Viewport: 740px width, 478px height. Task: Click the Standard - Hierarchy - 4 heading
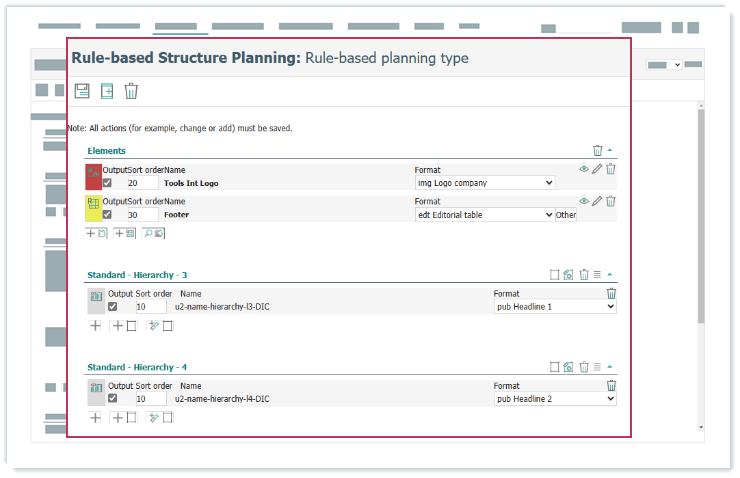tap(137, 367)
